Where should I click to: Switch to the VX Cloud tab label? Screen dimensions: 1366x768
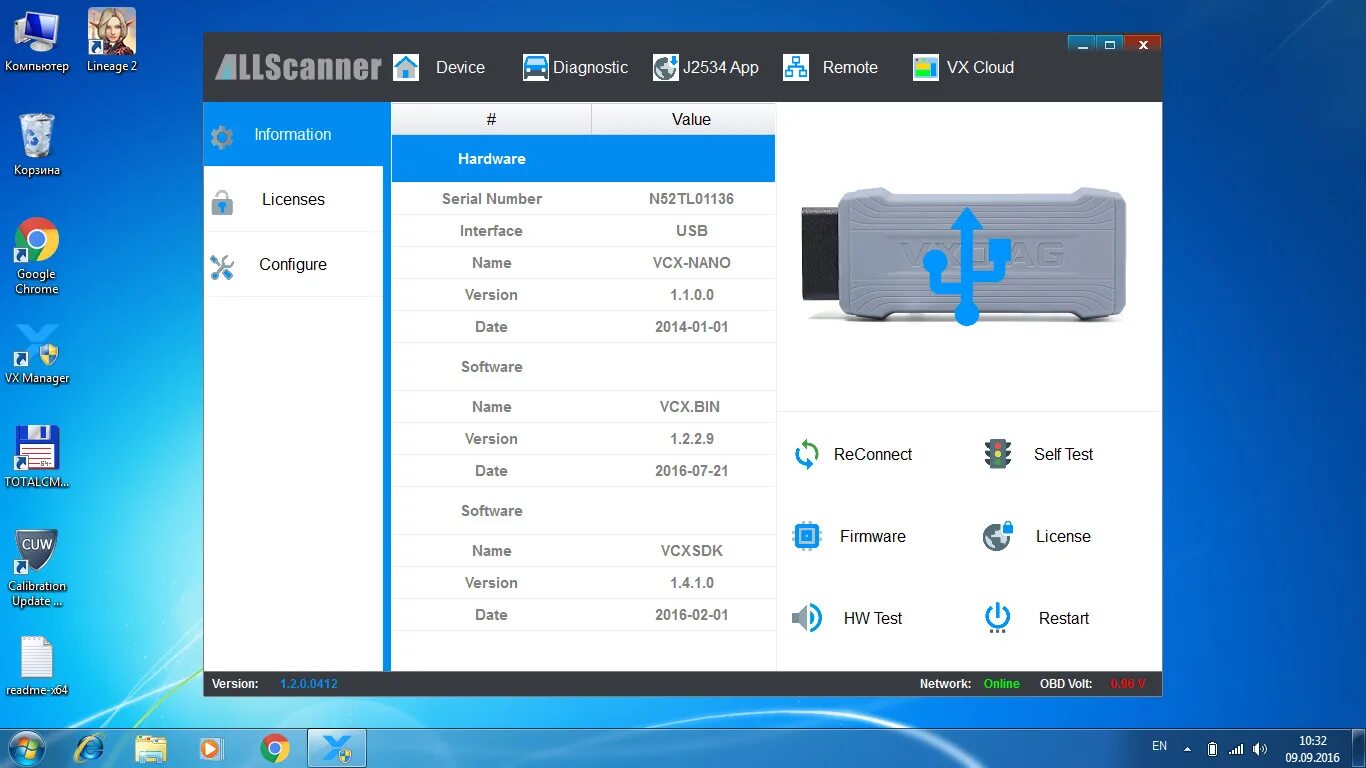click(x=980, y=67)
